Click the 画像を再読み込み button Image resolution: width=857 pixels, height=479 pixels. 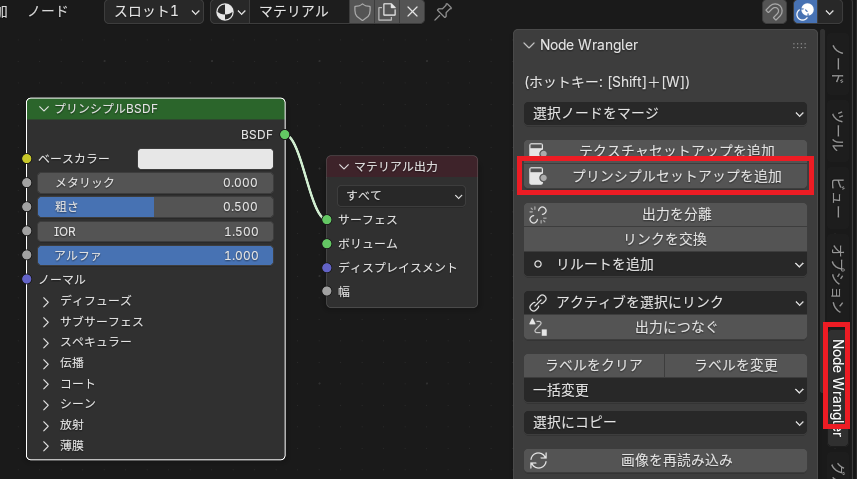pyautogui.click(x=665, y=461)
